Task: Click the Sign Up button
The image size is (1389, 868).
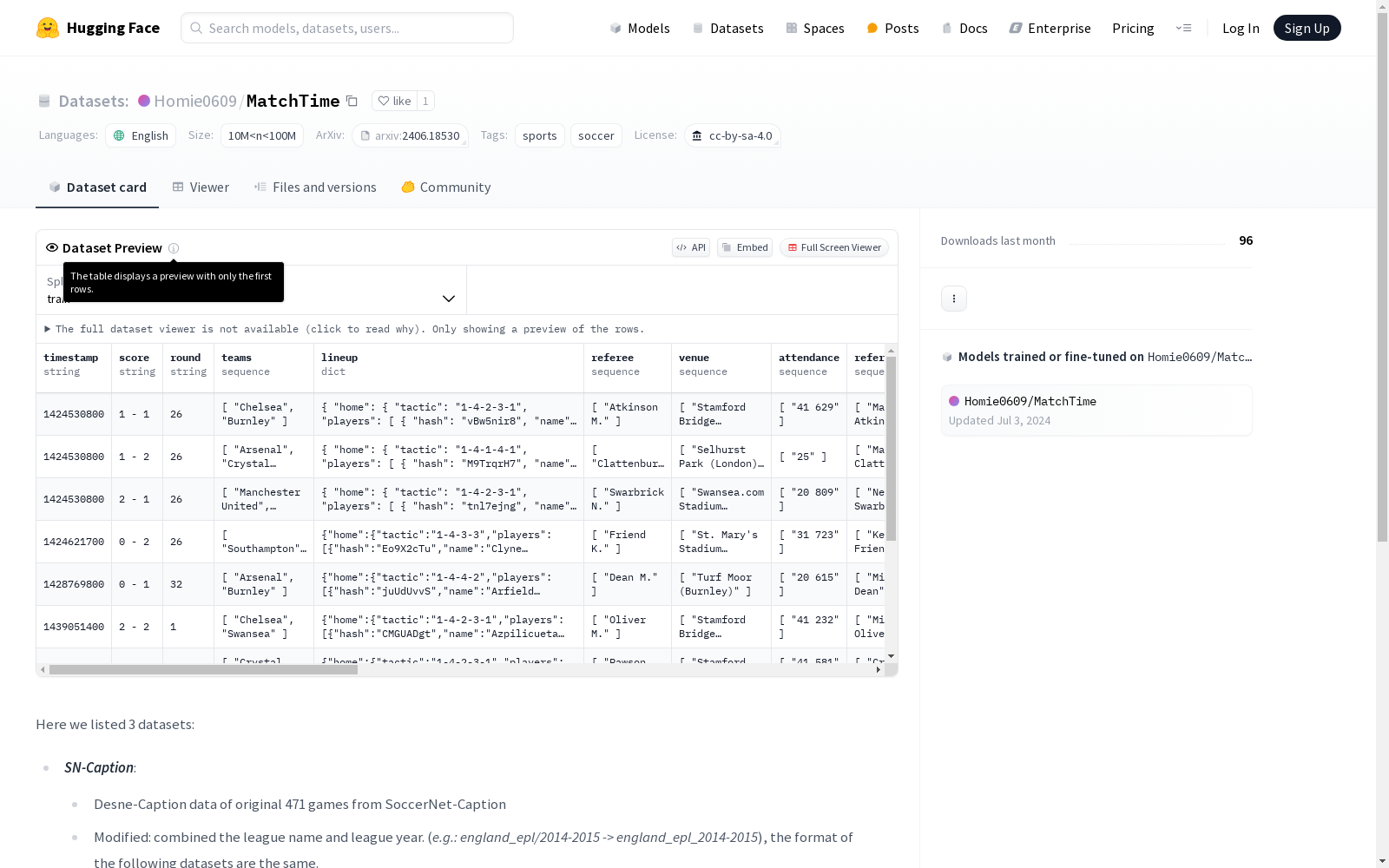Action: 1307,28
